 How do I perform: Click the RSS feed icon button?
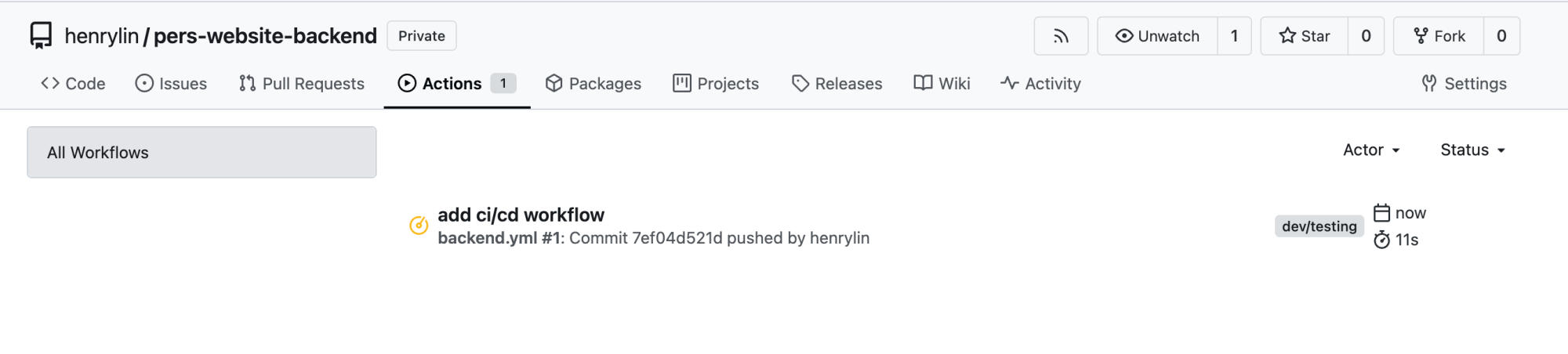1061,36
